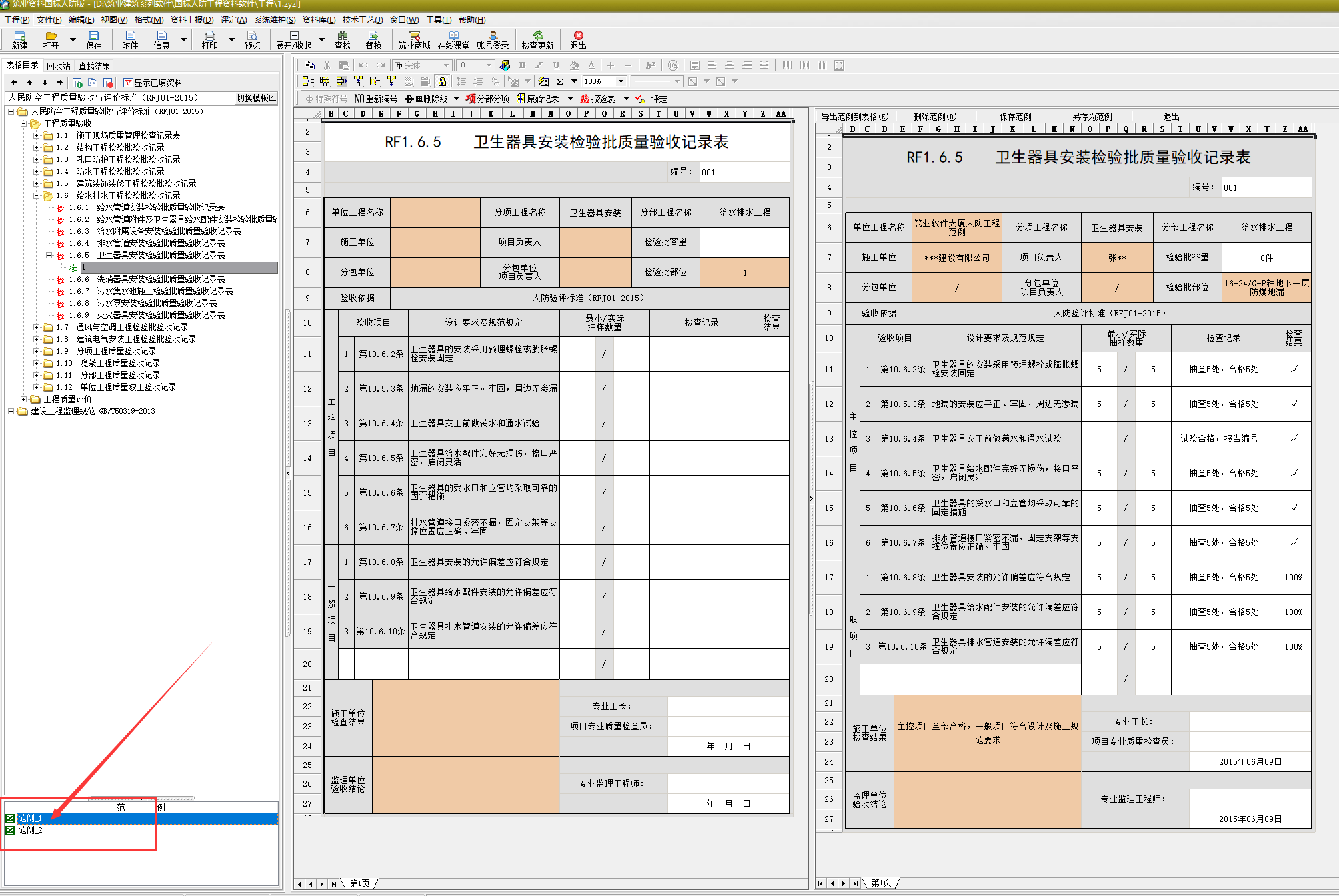
Task: Click the fullscreen icon in the formatting toolbar
Action: point(839,65)
